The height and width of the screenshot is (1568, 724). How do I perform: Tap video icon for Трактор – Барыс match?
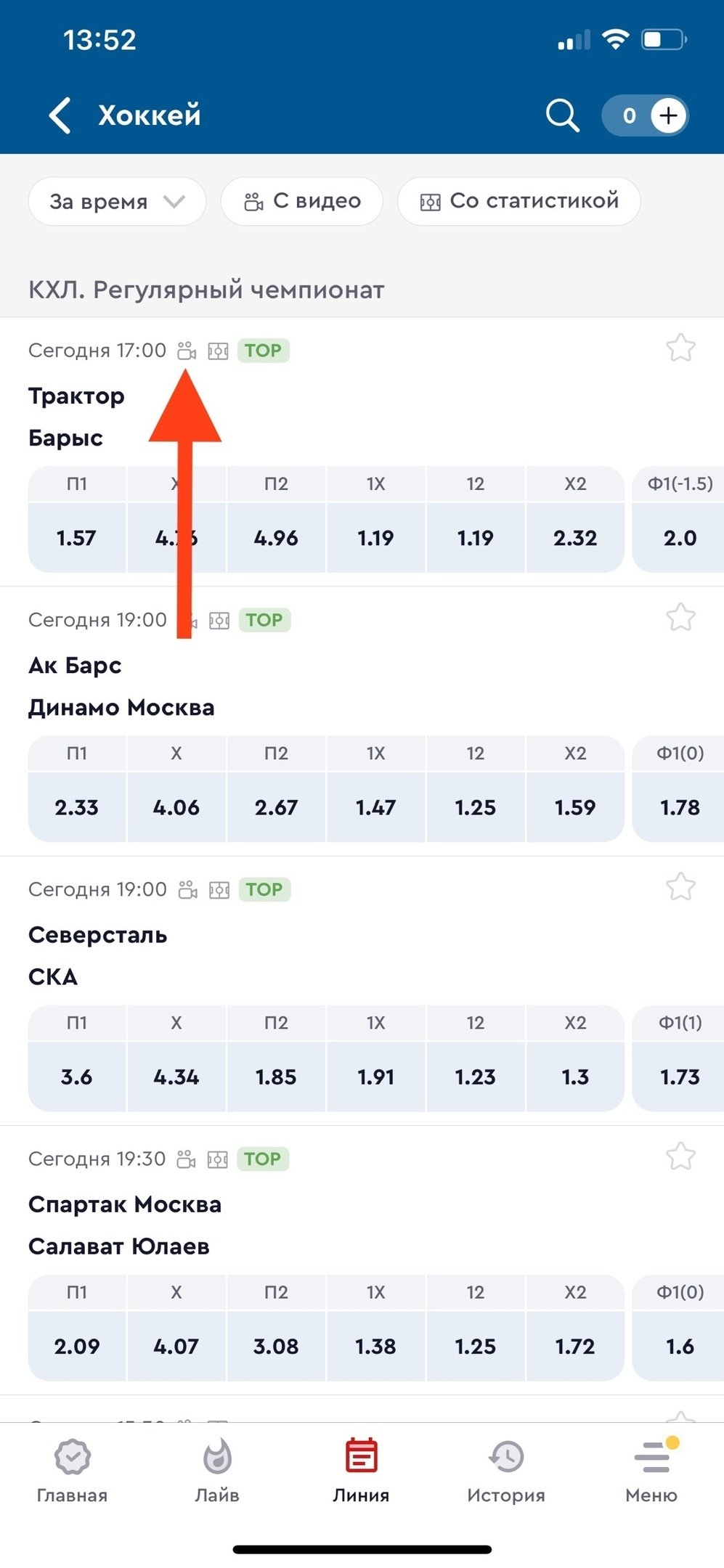[187, 351]
